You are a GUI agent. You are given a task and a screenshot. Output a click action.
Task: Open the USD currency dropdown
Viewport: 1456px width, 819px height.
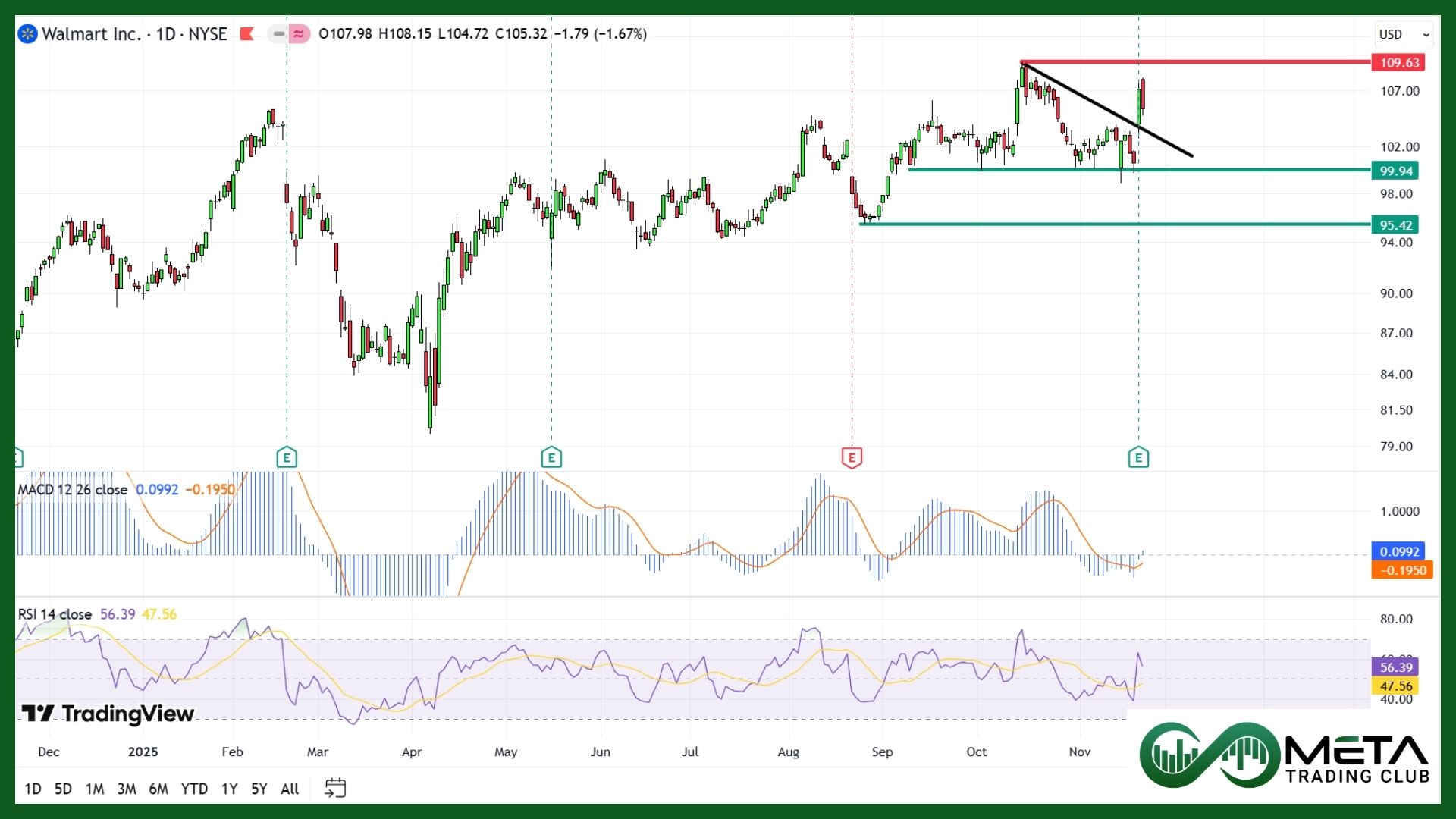(x=1404, y=34)
